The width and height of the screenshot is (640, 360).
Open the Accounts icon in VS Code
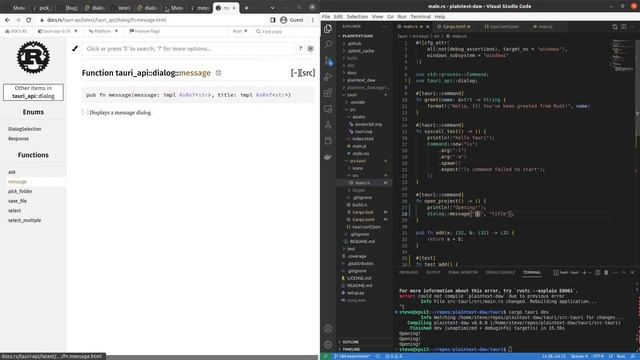pos(328,329)
